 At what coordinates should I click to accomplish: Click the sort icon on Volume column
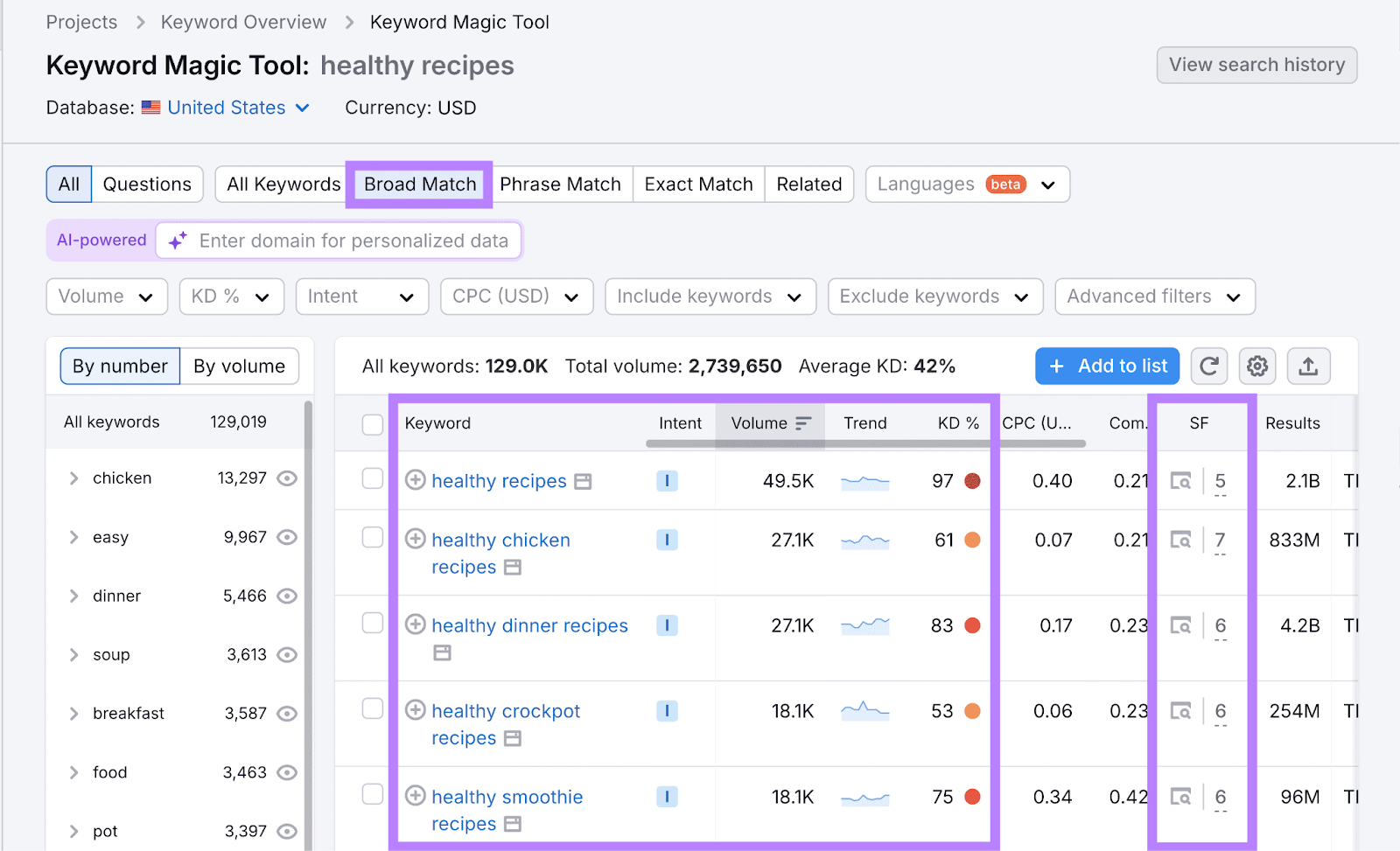pyautogui.click(x=804, y=422)
